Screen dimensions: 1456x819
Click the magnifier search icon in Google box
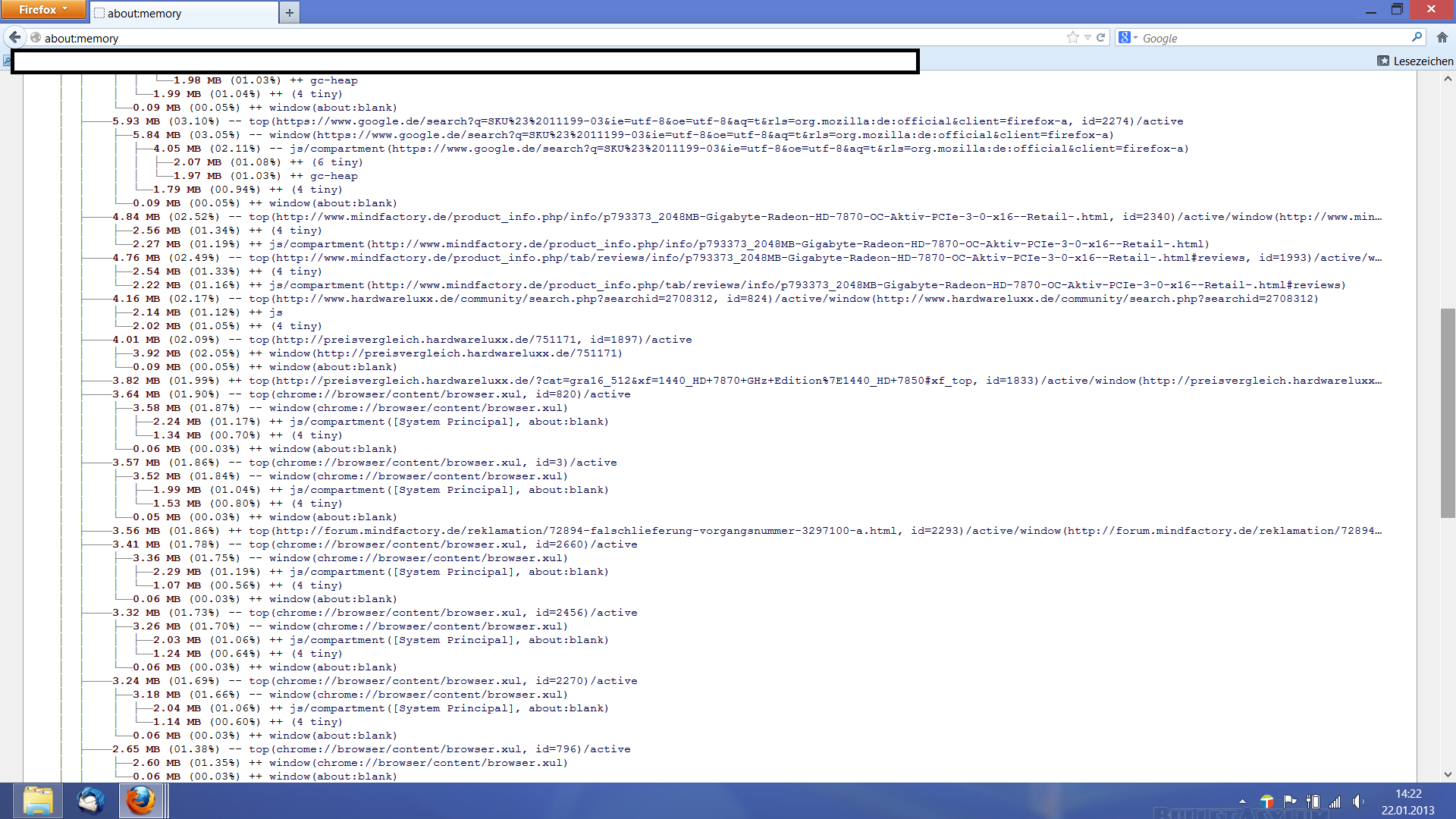[x=1417, y=37]
